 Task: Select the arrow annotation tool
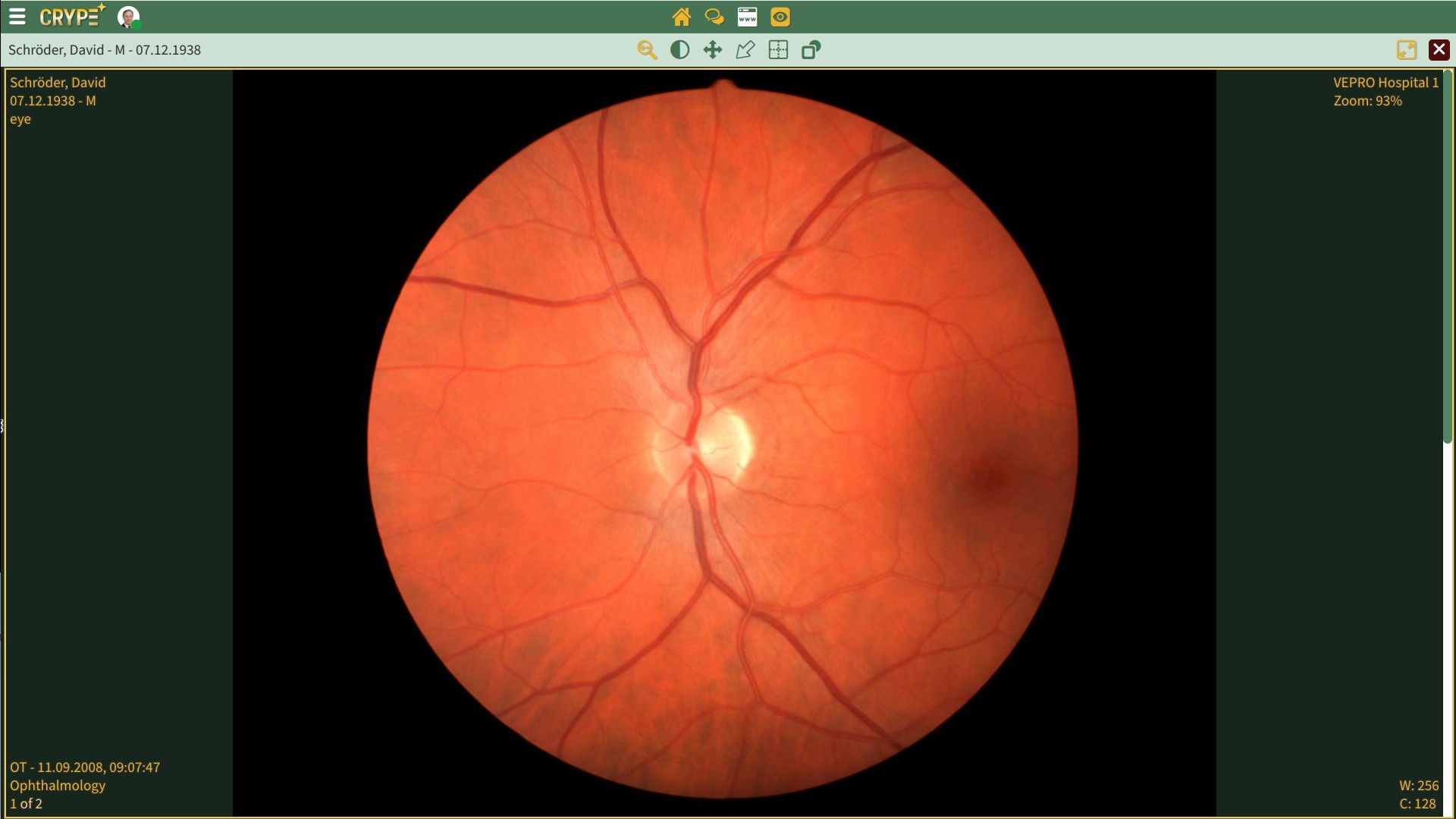pyautogui.click(x=745, y=50)
